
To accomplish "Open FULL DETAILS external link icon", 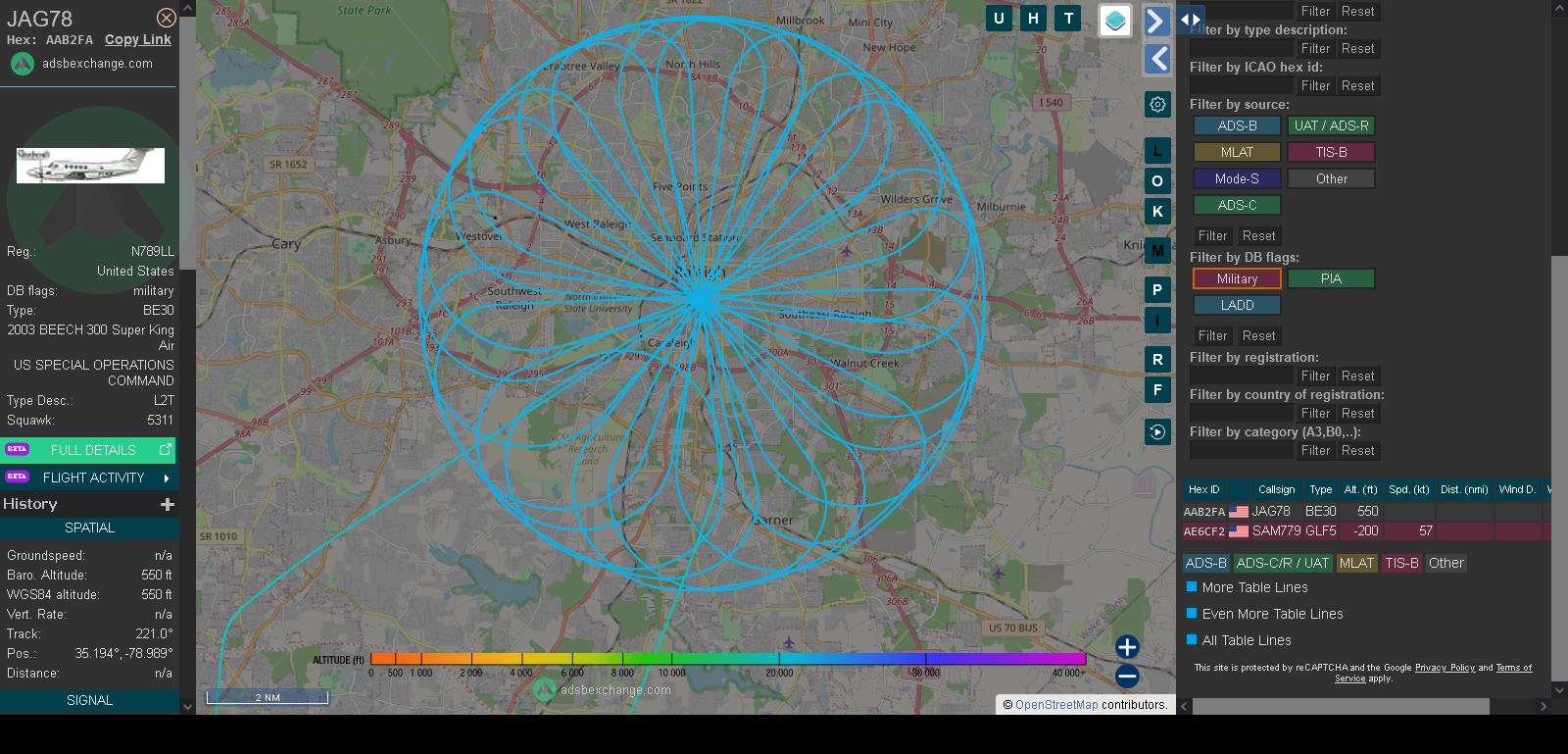I will [x=166, y=449].
